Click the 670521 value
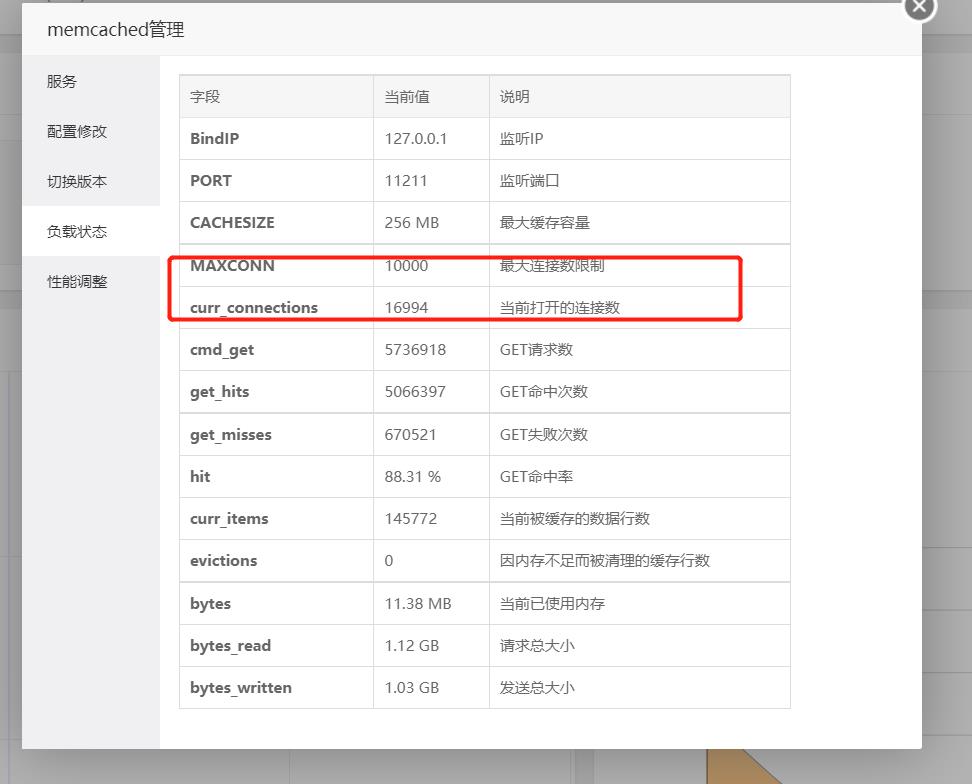The width and height of the screenshot is (972, 784). pyautogui.click(x=410, y=434)
